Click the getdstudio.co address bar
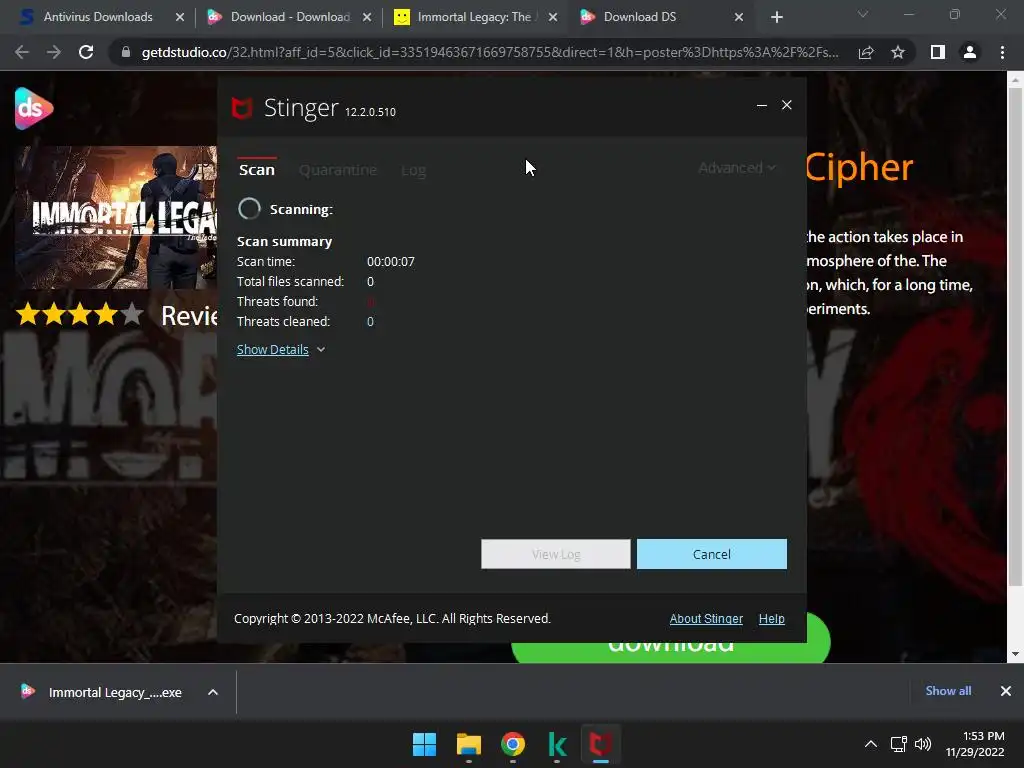Screen dimensions: 1024x768 (490, 52)
